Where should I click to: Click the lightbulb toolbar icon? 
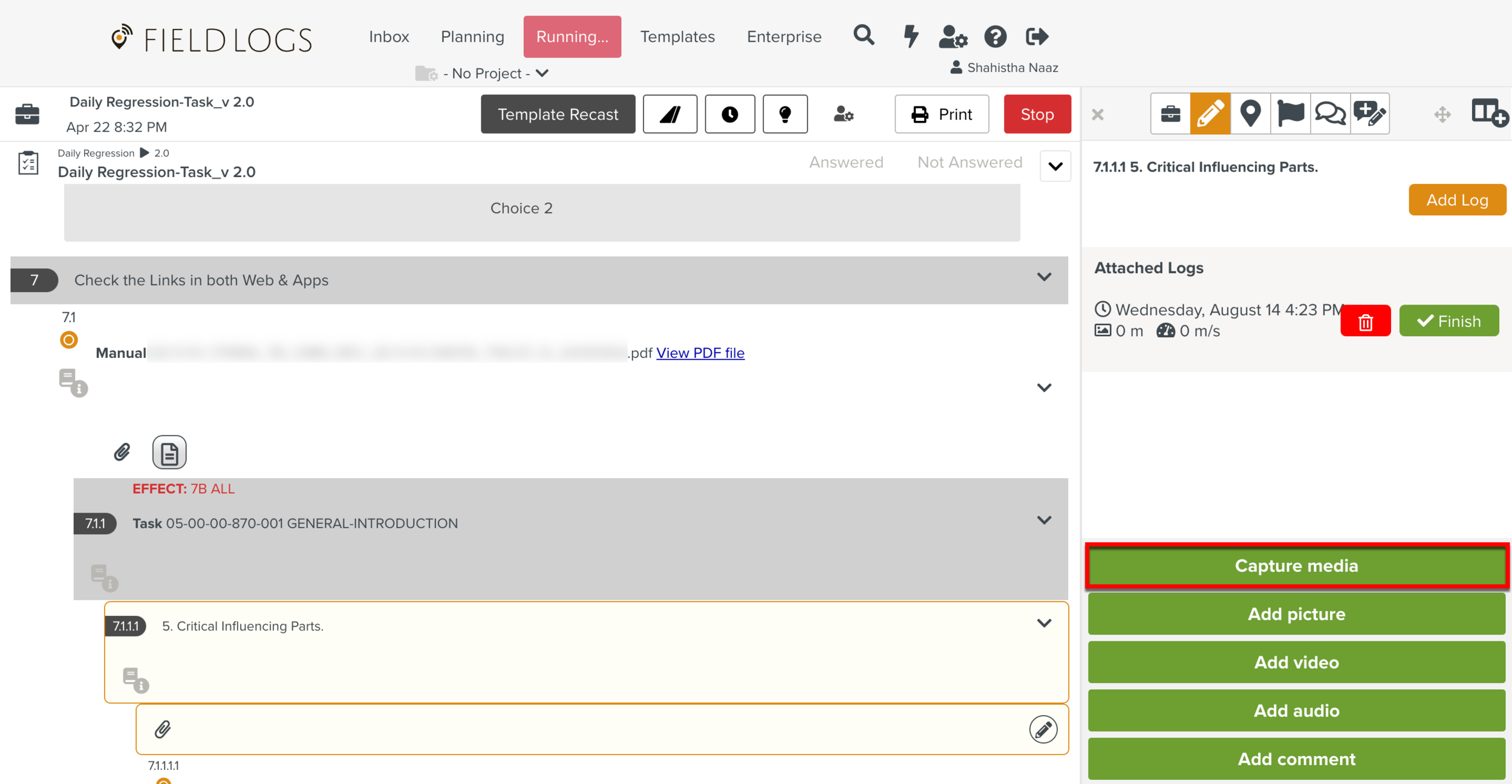[785, 114]
